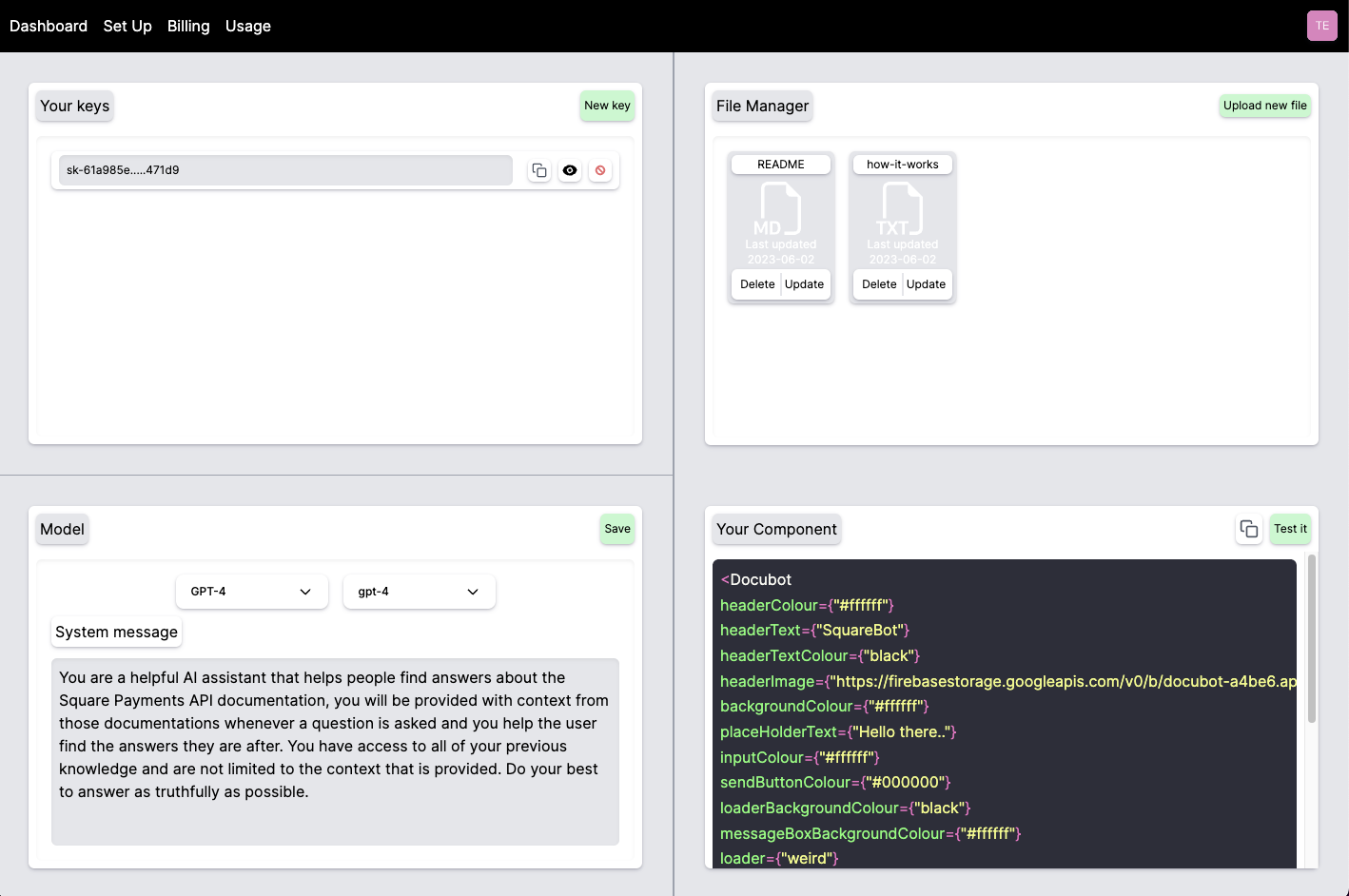Image resolution: width=1349 pixels, height=896 pixels.
Task: Copy the API key to clipboard
Action: point(539,170)
